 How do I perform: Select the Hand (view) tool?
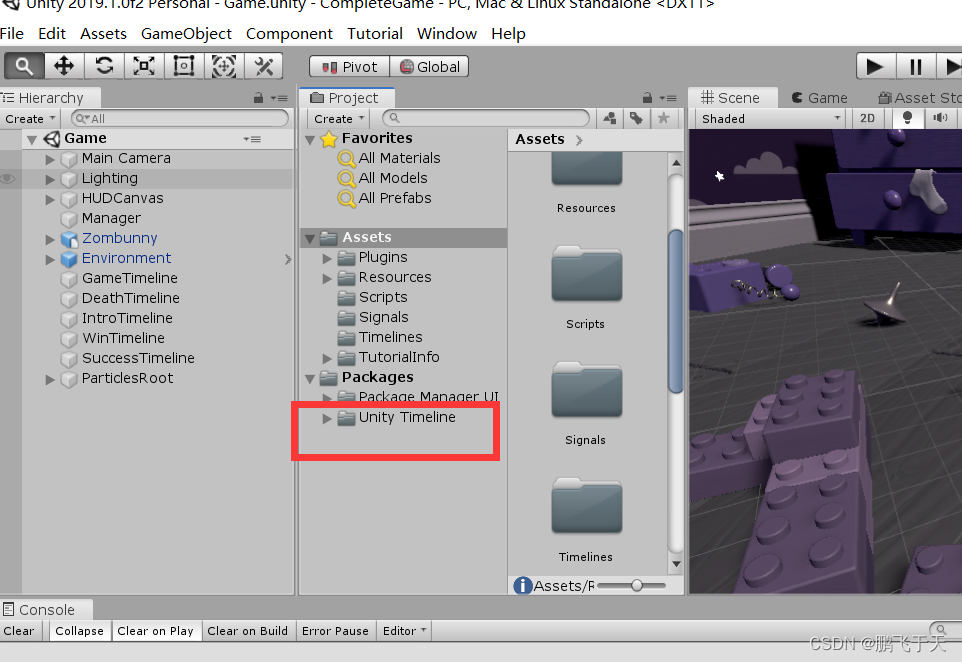point(24,66)
